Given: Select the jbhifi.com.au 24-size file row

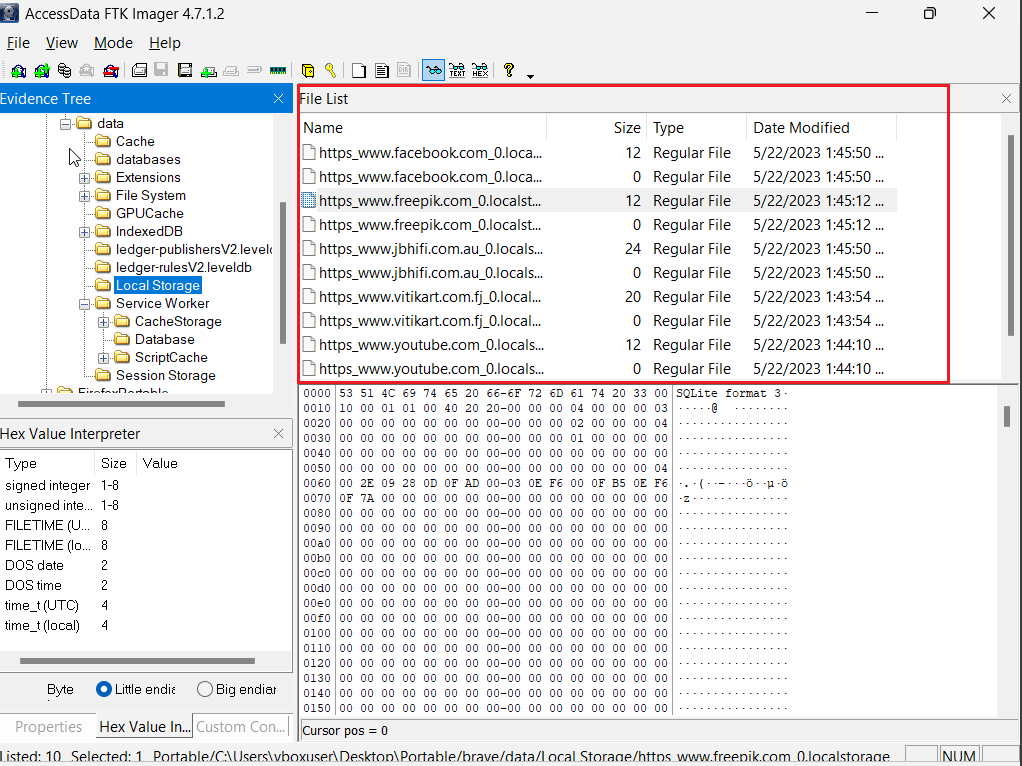Looking at the screenshot, I should coord(430,249).
